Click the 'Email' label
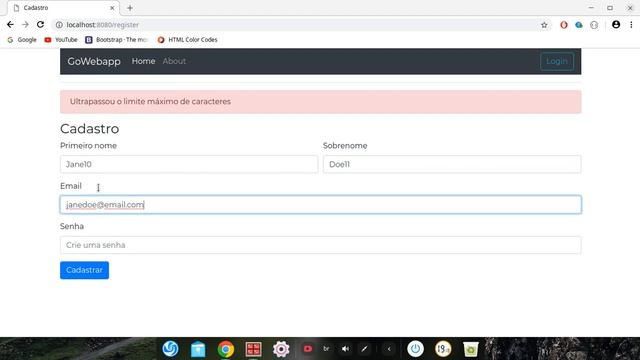The height and width of the screenshot is (360, 640). pyautogui.click(x=71, y=186)
